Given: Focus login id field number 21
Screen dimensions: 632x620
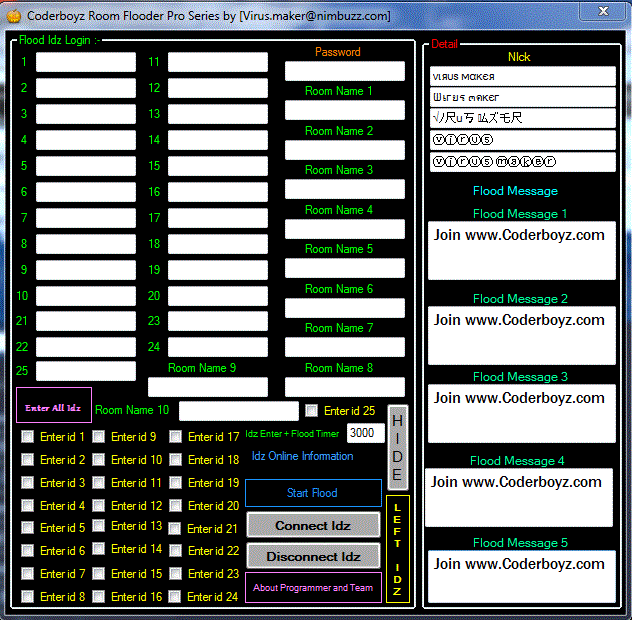Looking at the screenshot, I should pos(86,321).
